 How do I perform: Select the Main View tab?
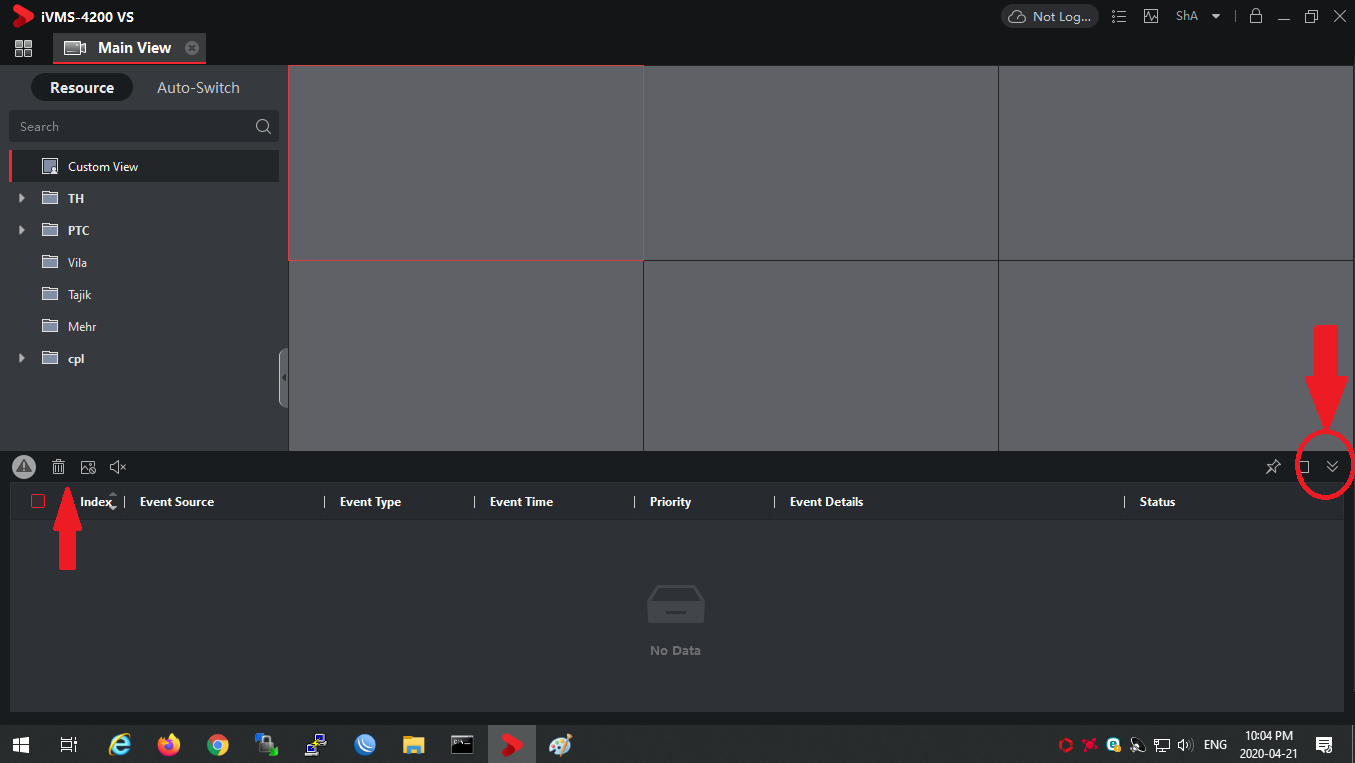[x=133, y=48]
